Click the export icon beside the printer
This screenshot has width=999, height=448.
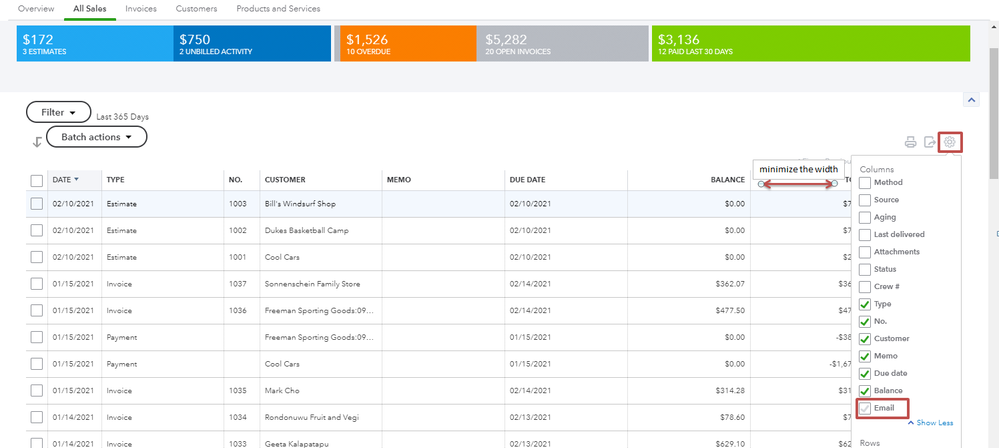pyautogui.click(x=930, y=142)
